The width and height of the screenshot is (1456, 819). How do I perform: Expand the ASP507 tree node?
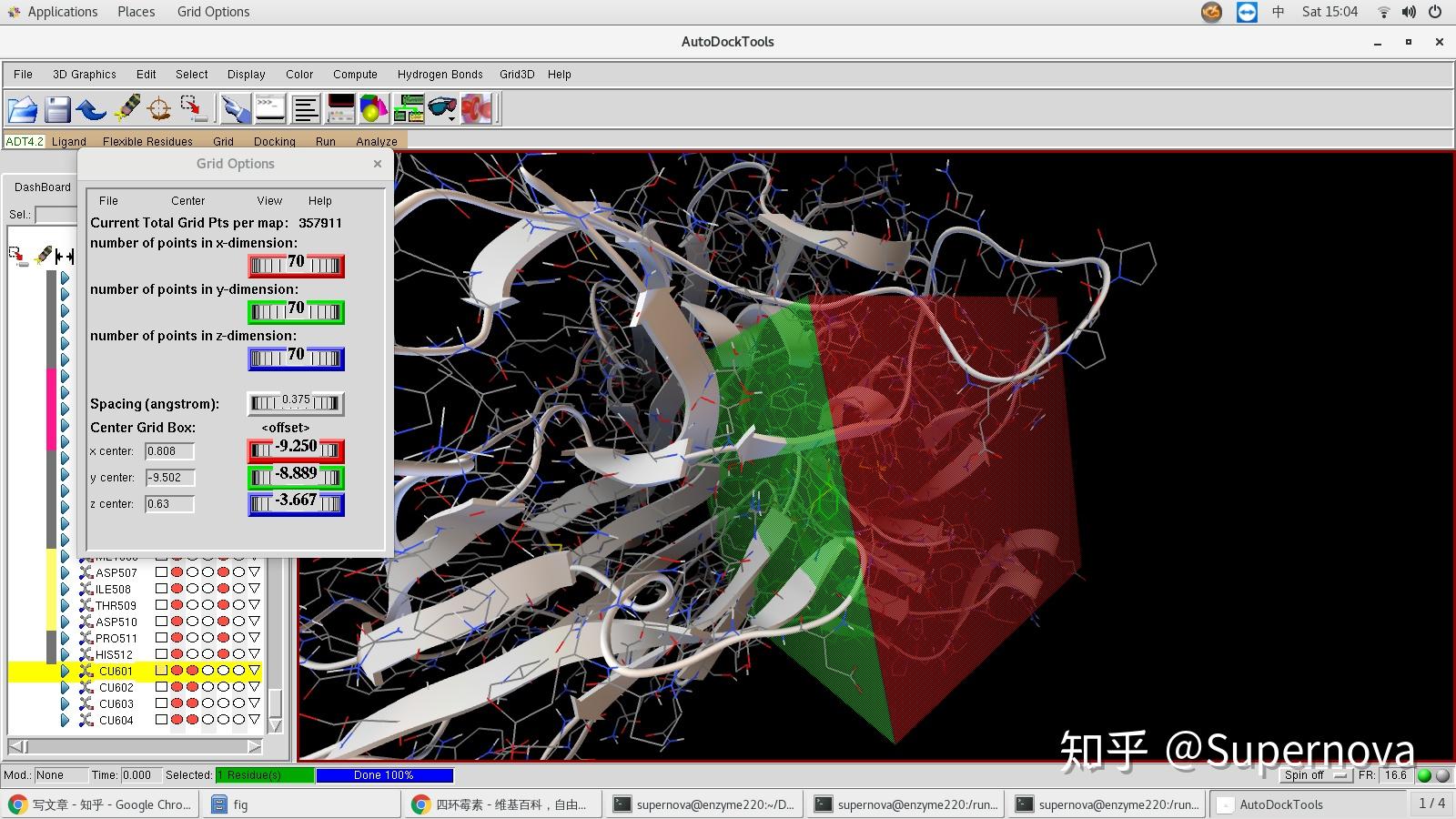pyautogui.click(x=65, y=572)
